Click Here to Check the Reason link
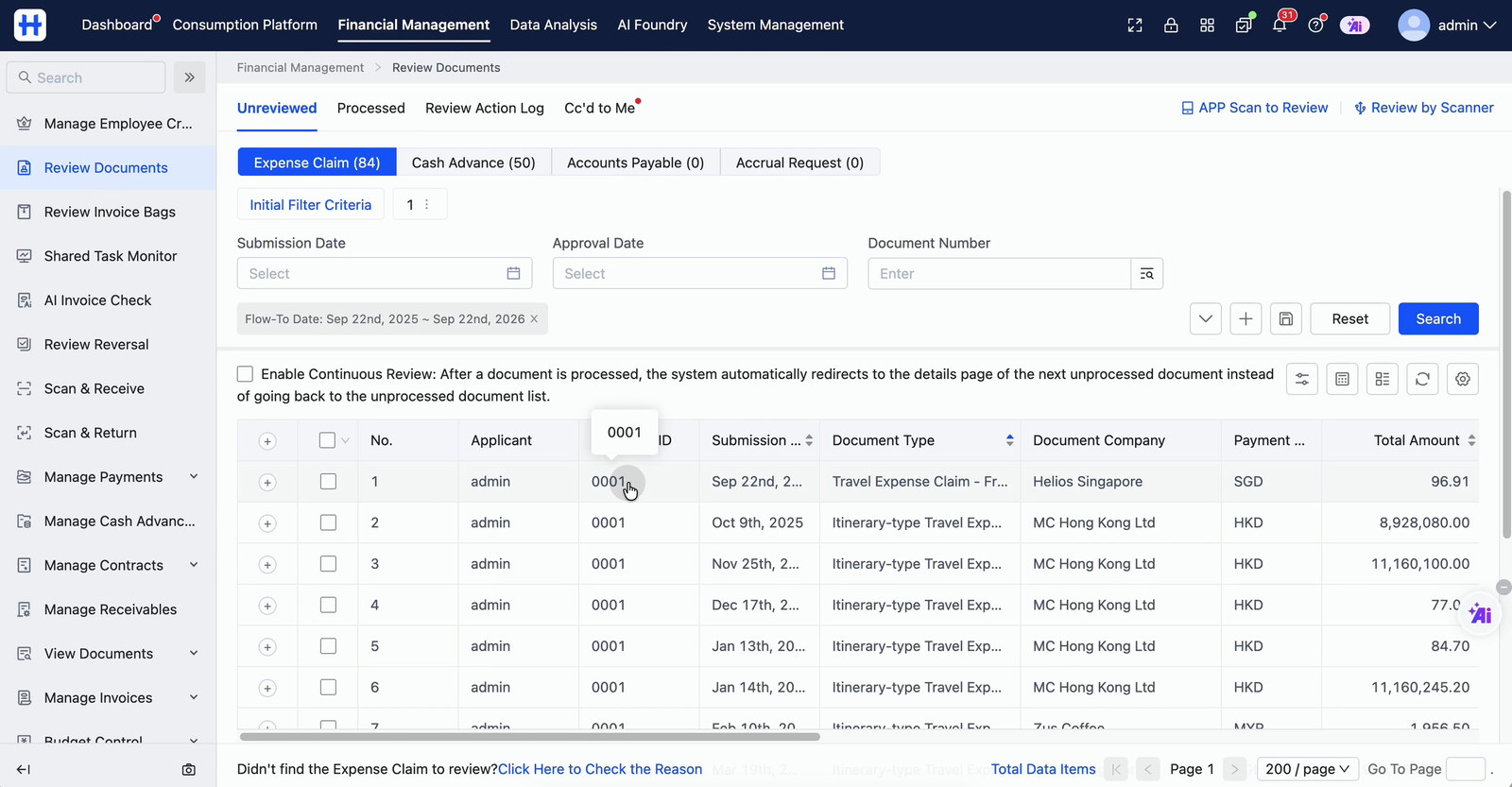The height and width of the screenshot is (787, 1512). [x=600, y=769]
